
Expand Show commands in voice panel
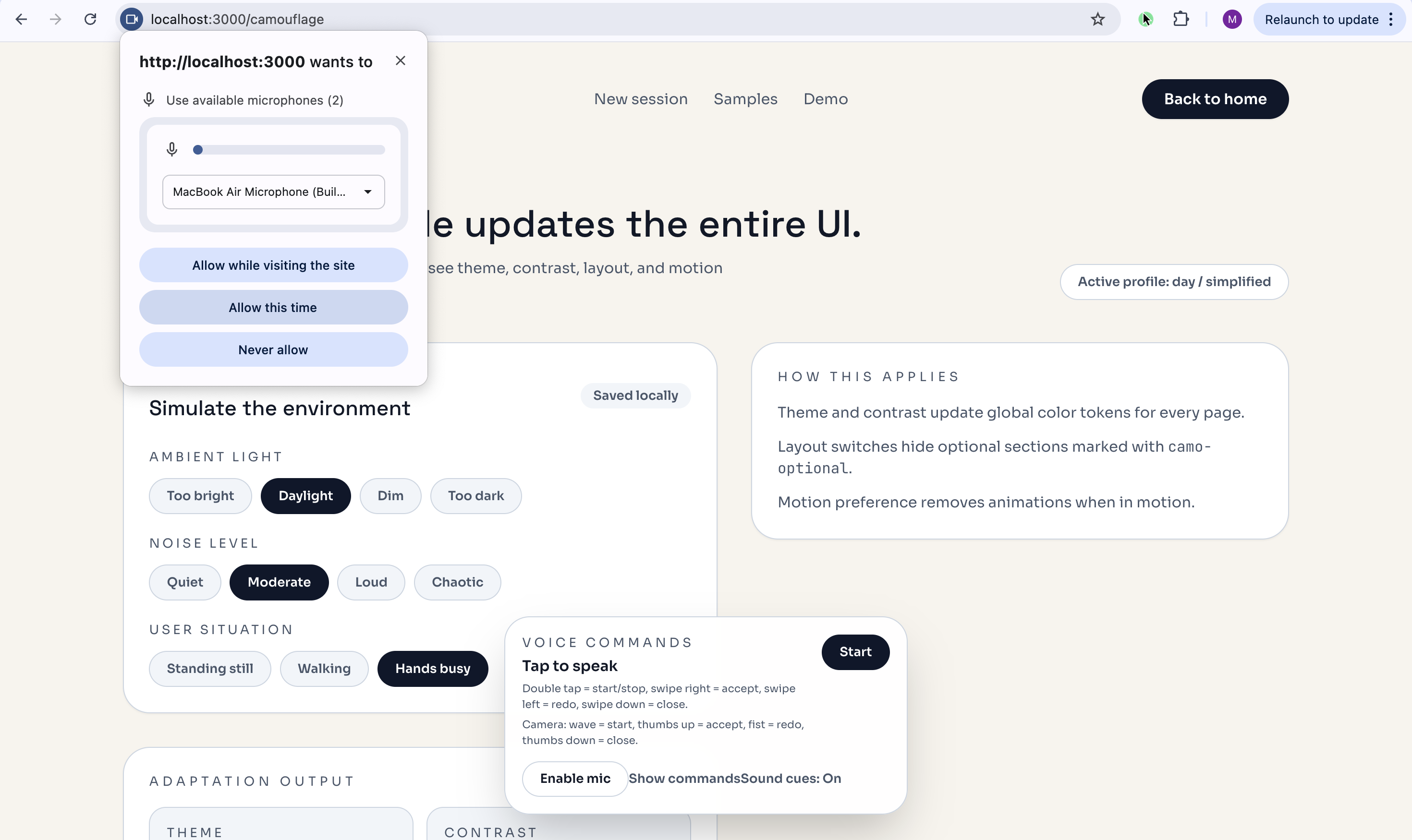coord(683,778)
